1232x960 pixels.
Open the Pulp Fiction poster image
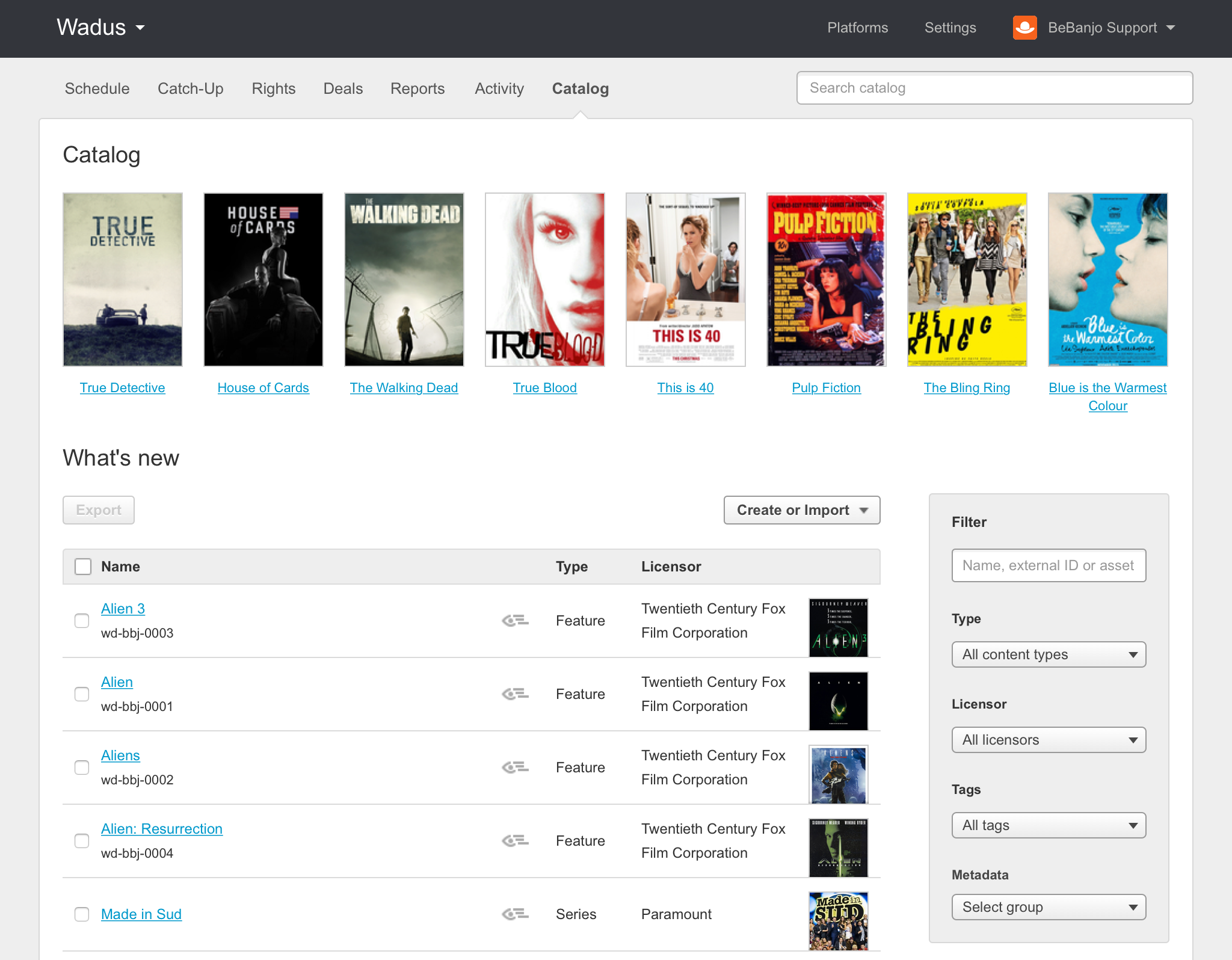pyautogui.click(x=826, y=280)
